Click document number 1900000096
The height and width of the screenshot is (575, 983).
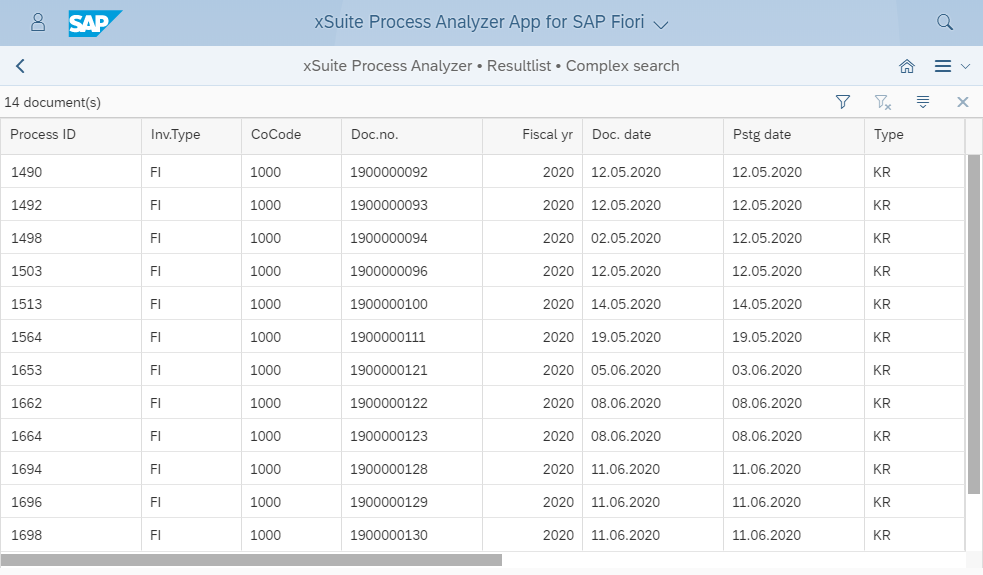click(389, 271)
